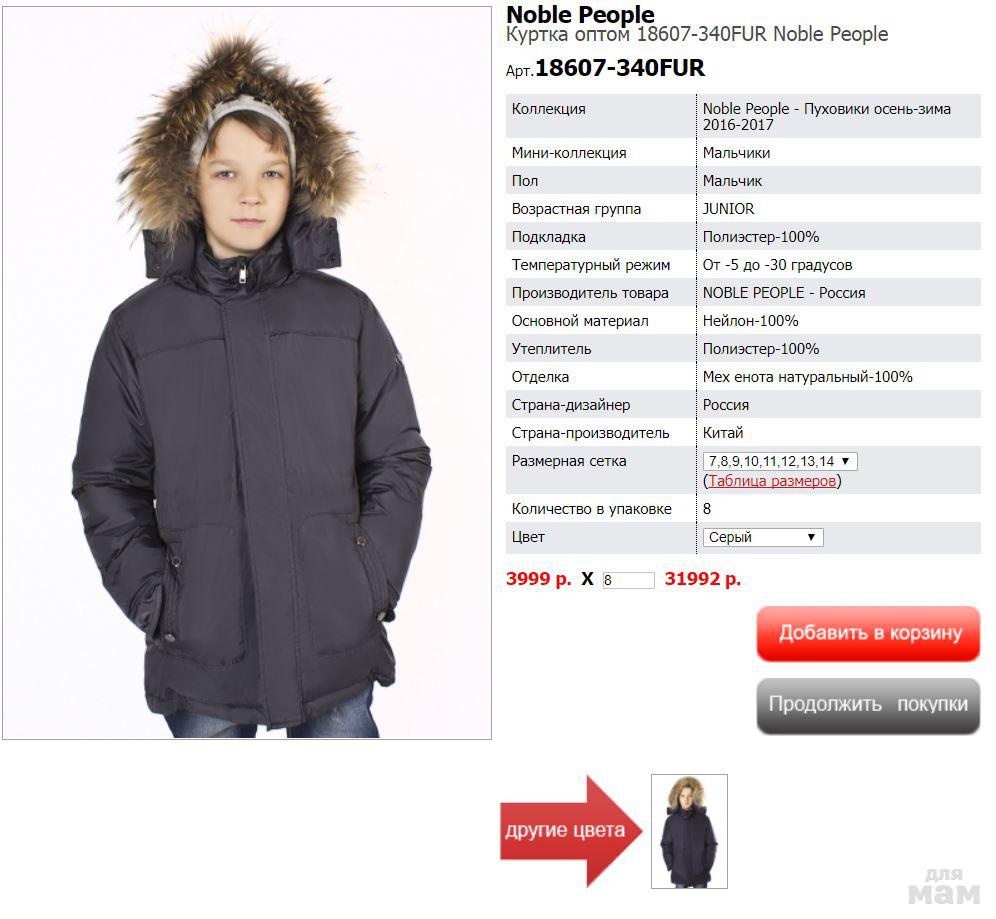
Task: Click the Размерная сетка row label
Action: click(569, 461)
